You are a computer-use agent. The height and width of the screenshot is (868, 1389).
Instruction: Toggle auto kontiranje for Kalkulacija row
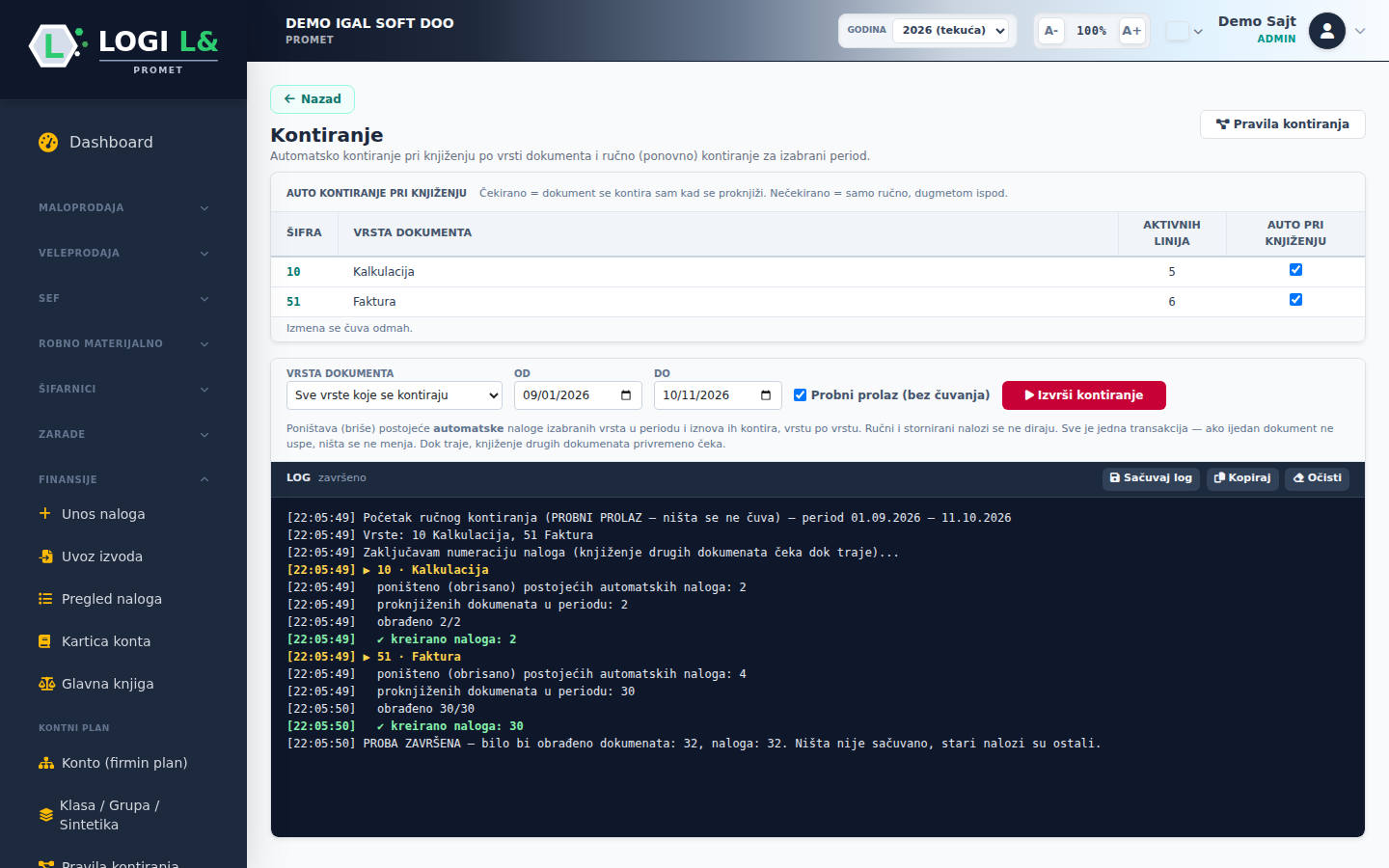tap(1295, 270)
